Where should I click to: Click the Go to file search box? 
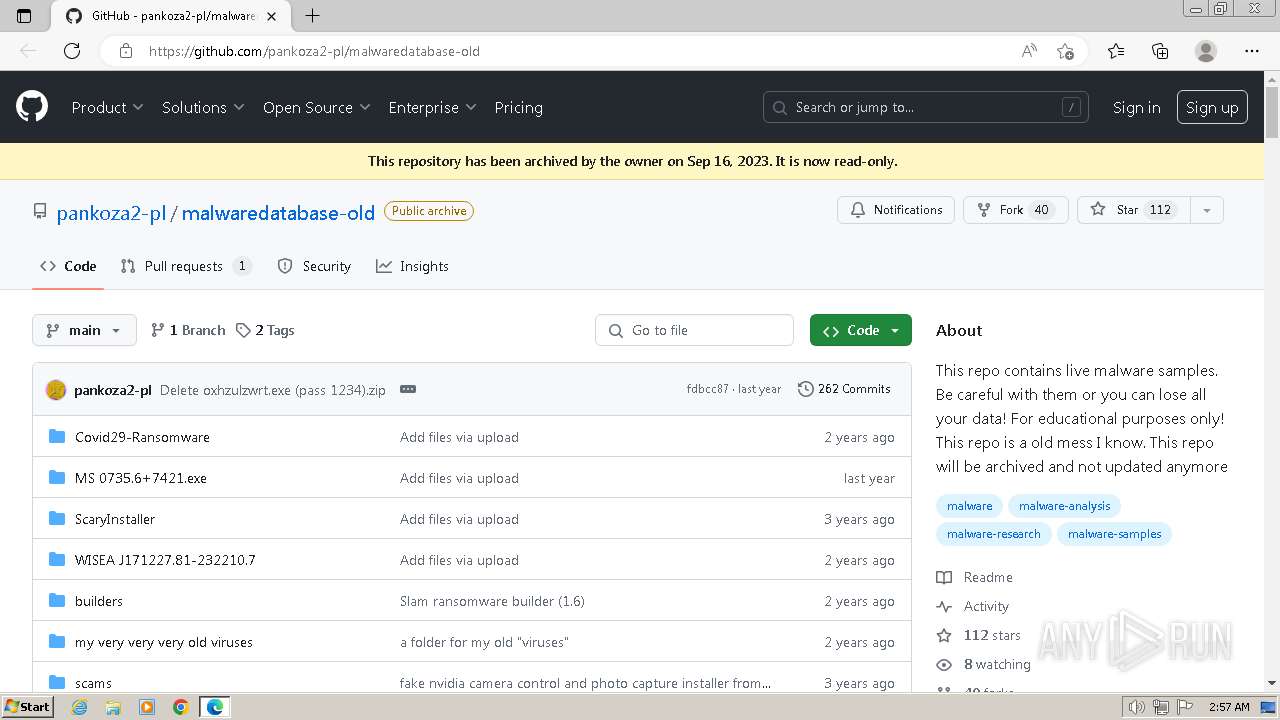[694, 330]
